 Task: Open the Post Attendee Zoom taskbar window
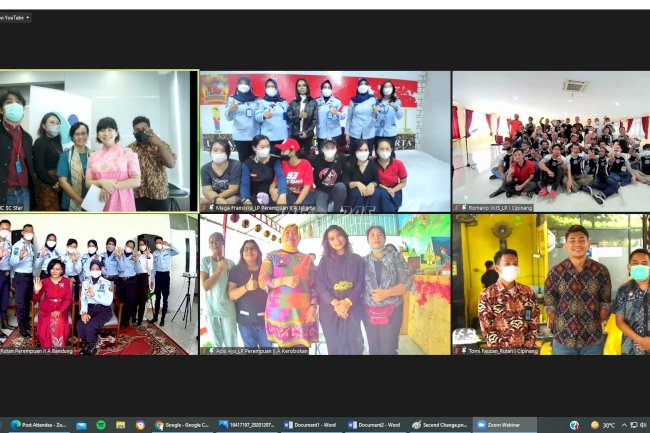click(40, 425)
